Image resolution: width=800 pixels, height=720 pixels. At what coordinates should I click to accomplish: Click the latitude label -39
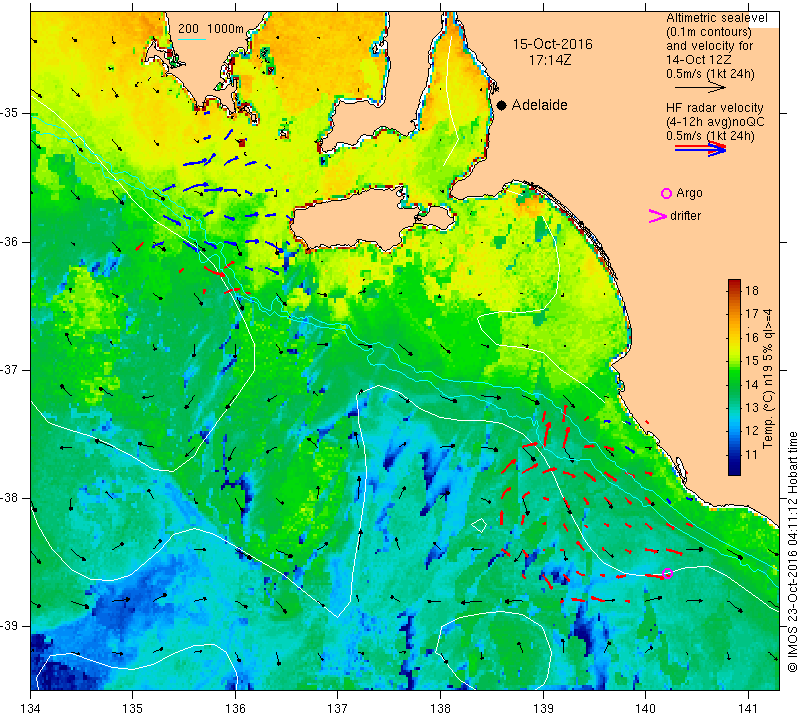10,626
